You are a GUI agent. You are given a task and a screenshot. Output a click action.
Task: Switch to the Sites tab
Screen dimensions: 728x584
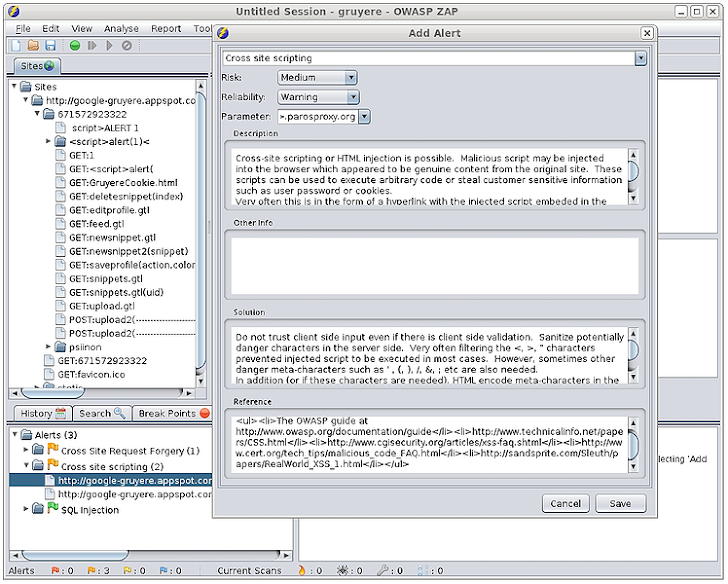(37, 66)
